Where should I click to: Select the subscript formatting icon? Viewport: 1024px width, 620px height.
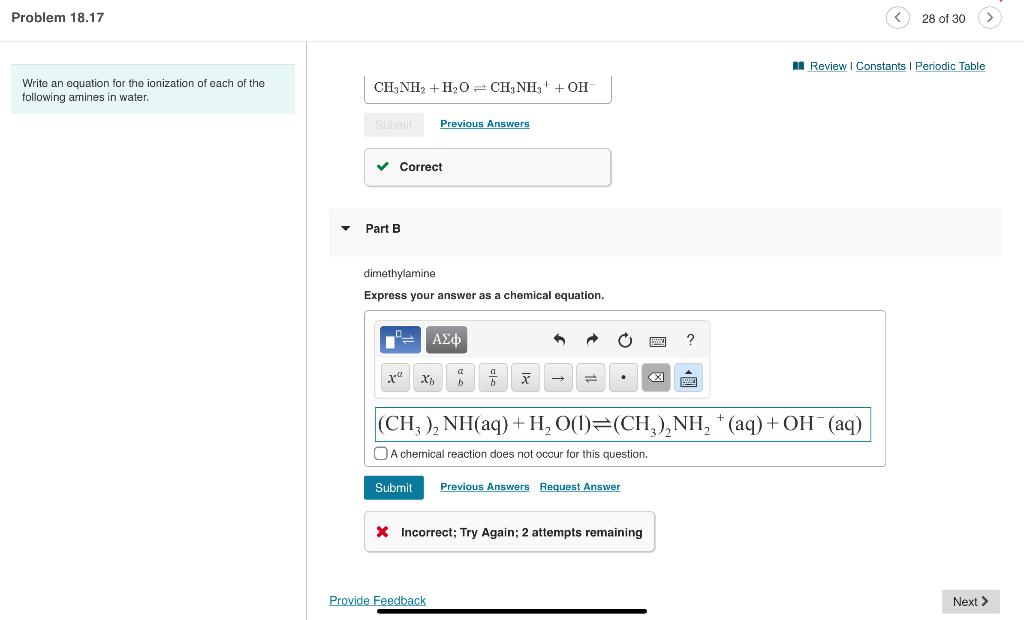(x=427, y=378)
